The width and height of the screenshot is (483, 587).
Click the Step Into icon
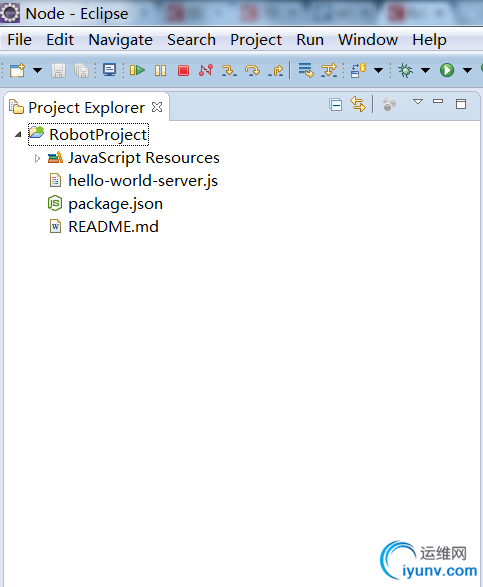[229, 70]
